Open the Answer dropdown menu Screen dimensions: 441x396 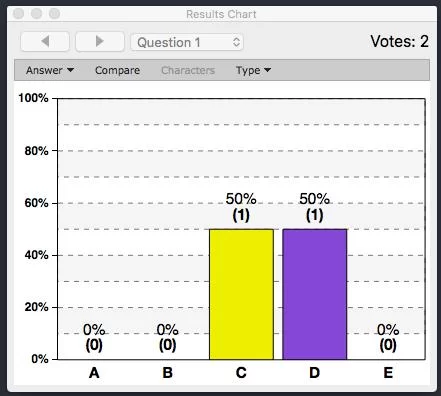(x=50, y=70)
